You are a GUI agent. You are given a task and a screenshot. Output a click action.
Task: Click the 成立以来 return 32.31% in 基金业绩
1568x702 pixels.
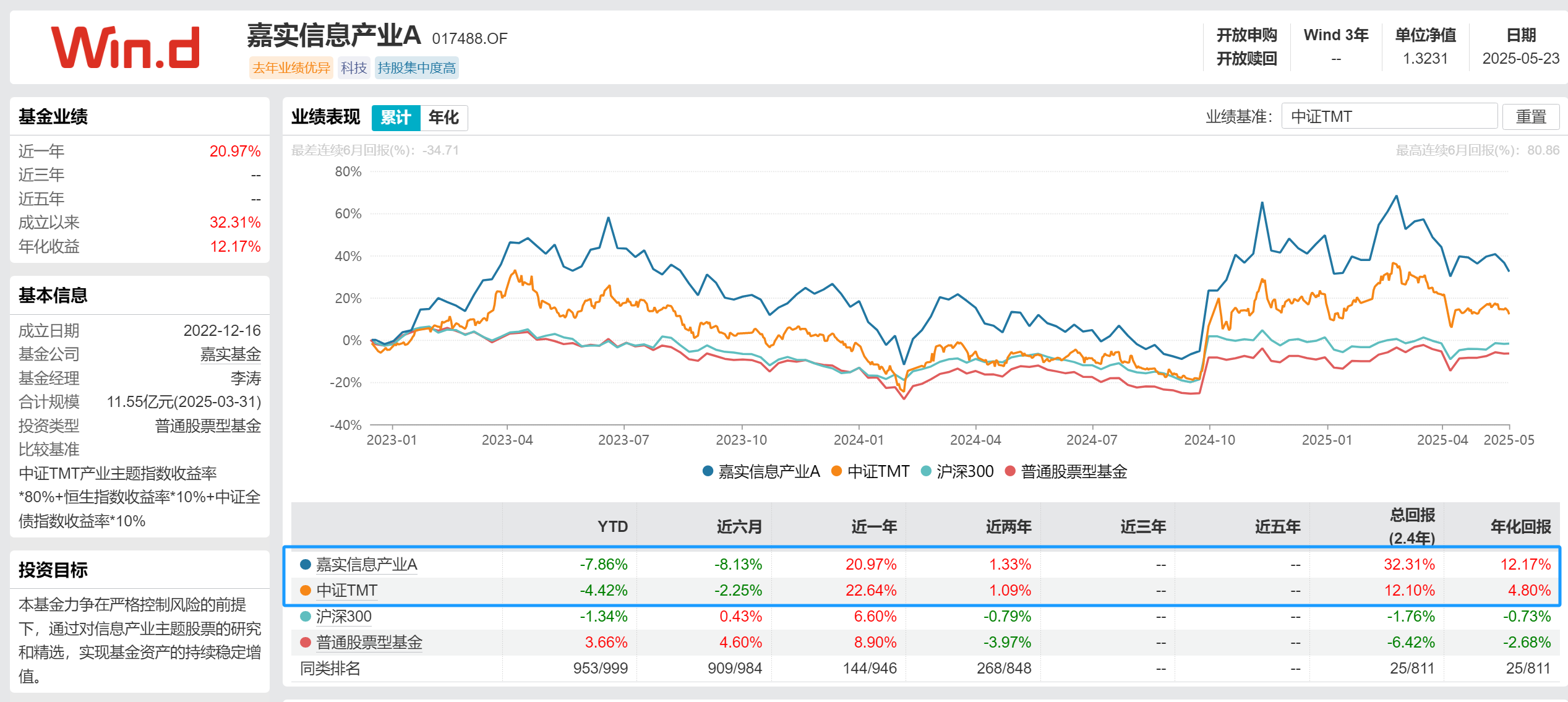(x=235, y=222)
